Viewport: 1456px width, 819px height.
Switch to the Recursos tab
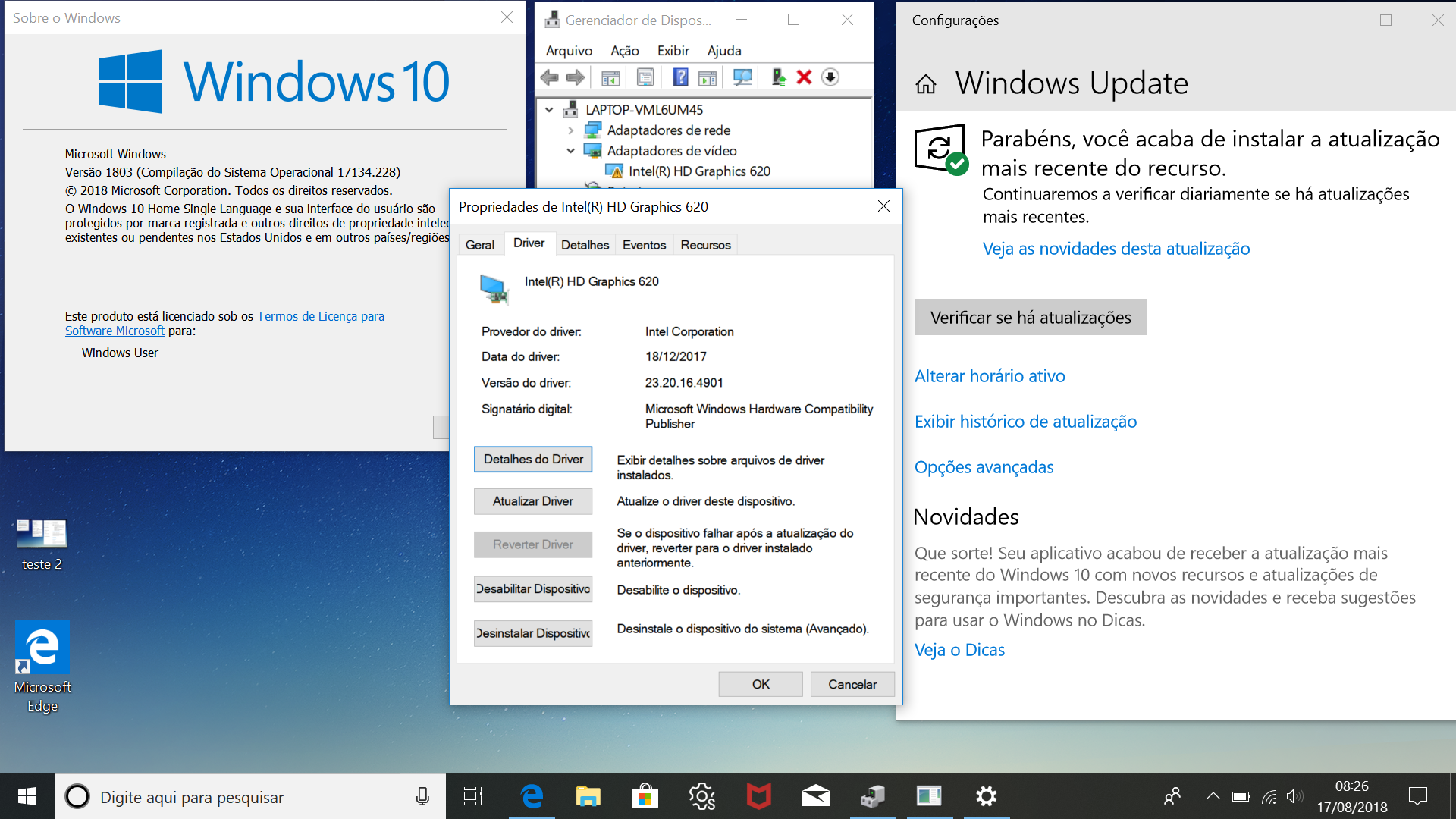(705, 245)
